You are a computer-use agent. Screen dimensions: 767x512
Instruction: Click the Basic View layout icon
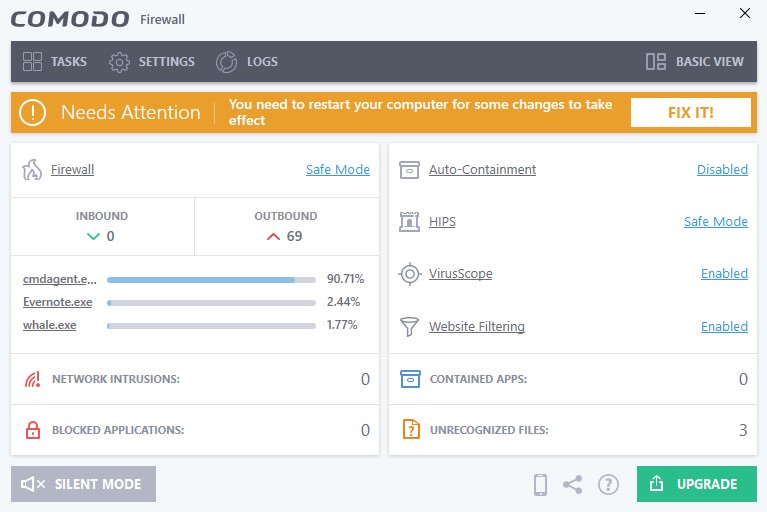[656, 62]
